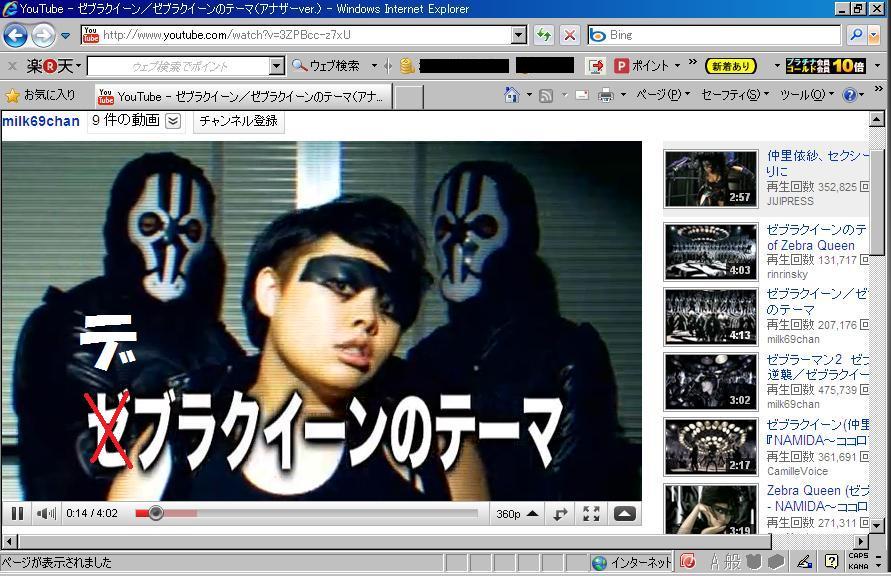This screenshot has height=576, width=891.
Task: Click the gold coins icon in Rakuten toolbar
Action: point(407,66)
